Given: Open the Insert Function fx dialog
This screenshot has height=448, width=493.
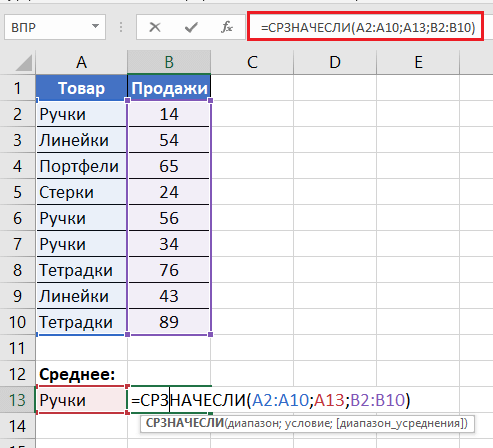Looking at the screenshot, I should [x=227, y=27].
